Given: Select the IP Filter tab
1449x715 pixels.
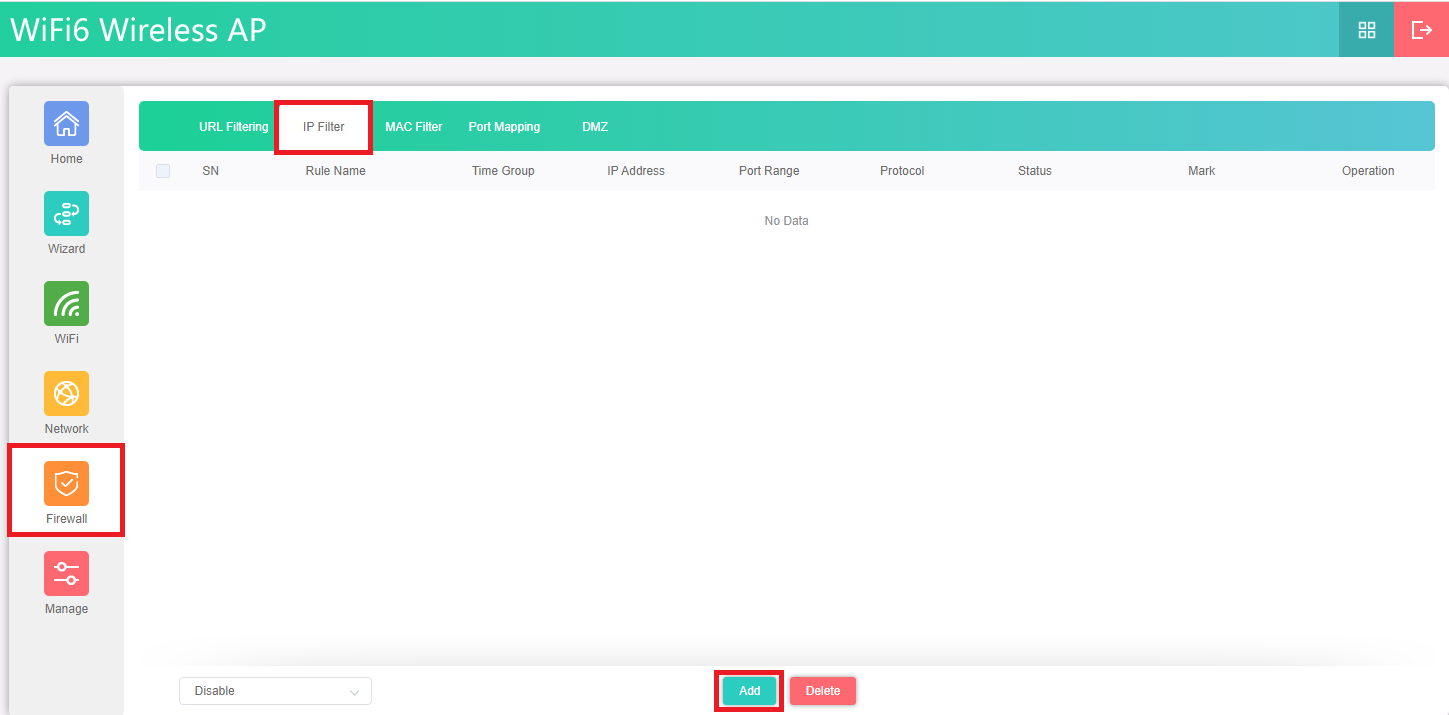Looking at the screenshot, I should click(x=324, y=127).
